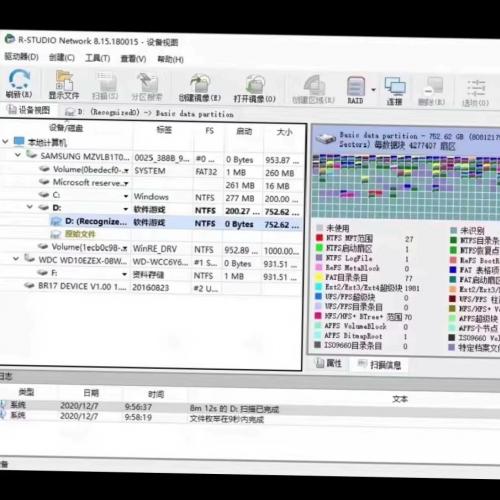Open the dropdown arrow on C: row
Viewport: 500px width, 500px height.
point(126,196)
